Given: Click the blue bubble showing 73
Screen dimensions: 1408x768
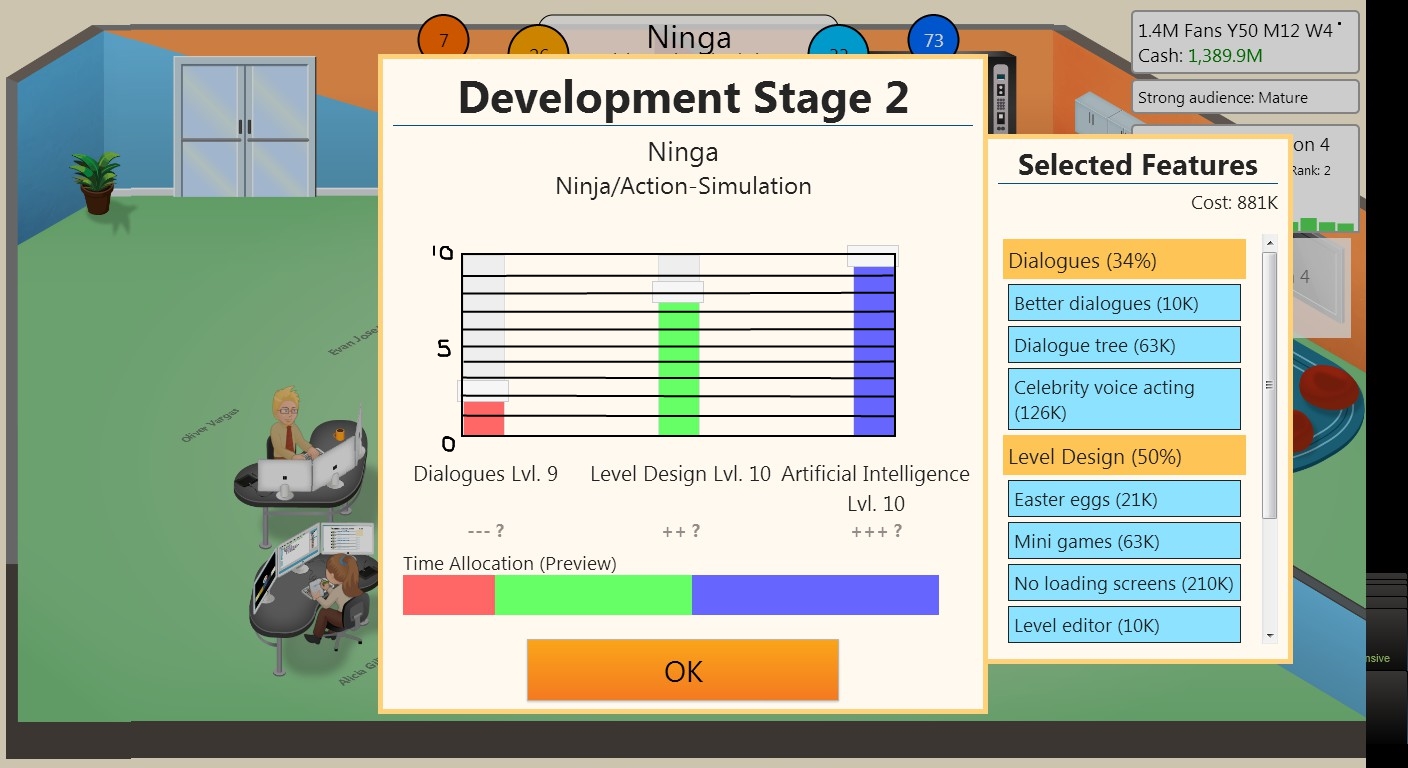Looking at the screenshot, I should (x=933, y=40).
